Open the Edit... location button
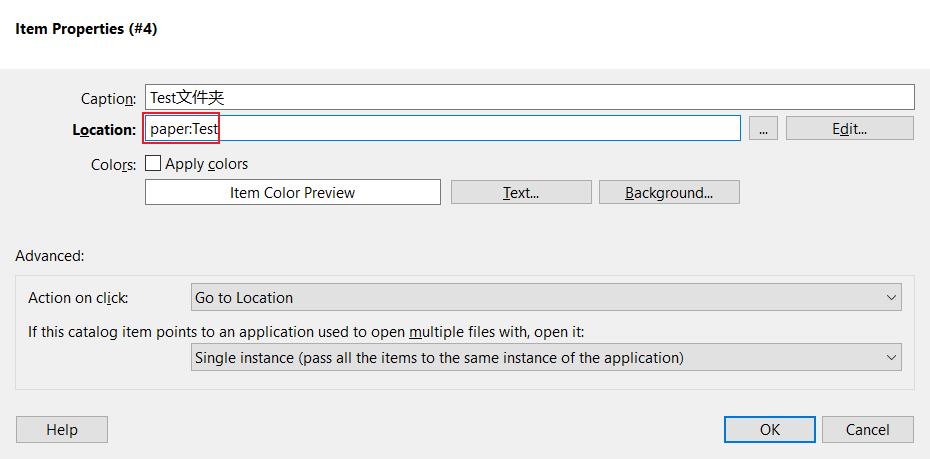930x459 pixels. (x=849, y=128)
